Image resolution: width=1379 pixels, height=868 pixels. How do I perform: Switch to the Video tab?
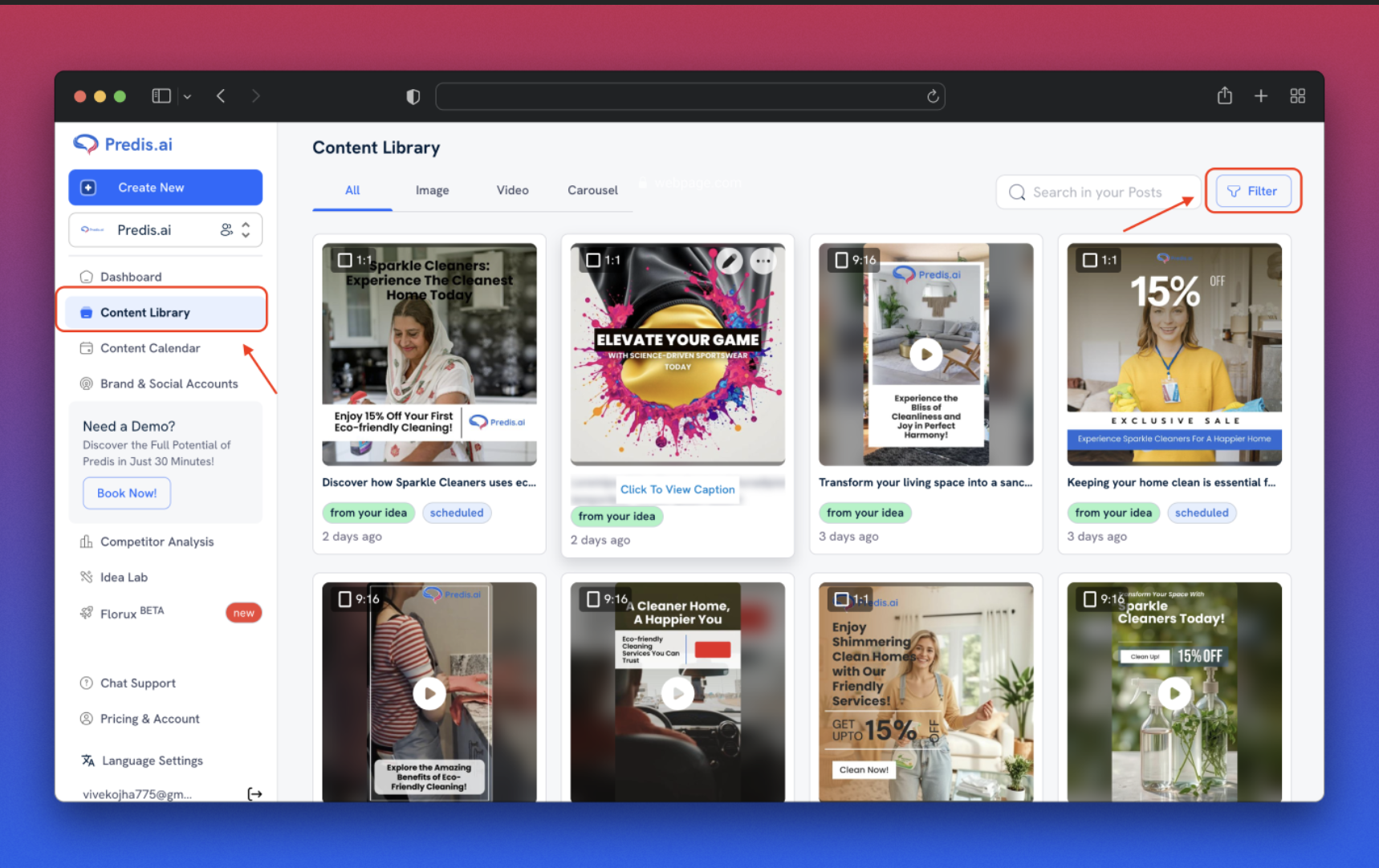pyautogui.click(x=512, y=190)
